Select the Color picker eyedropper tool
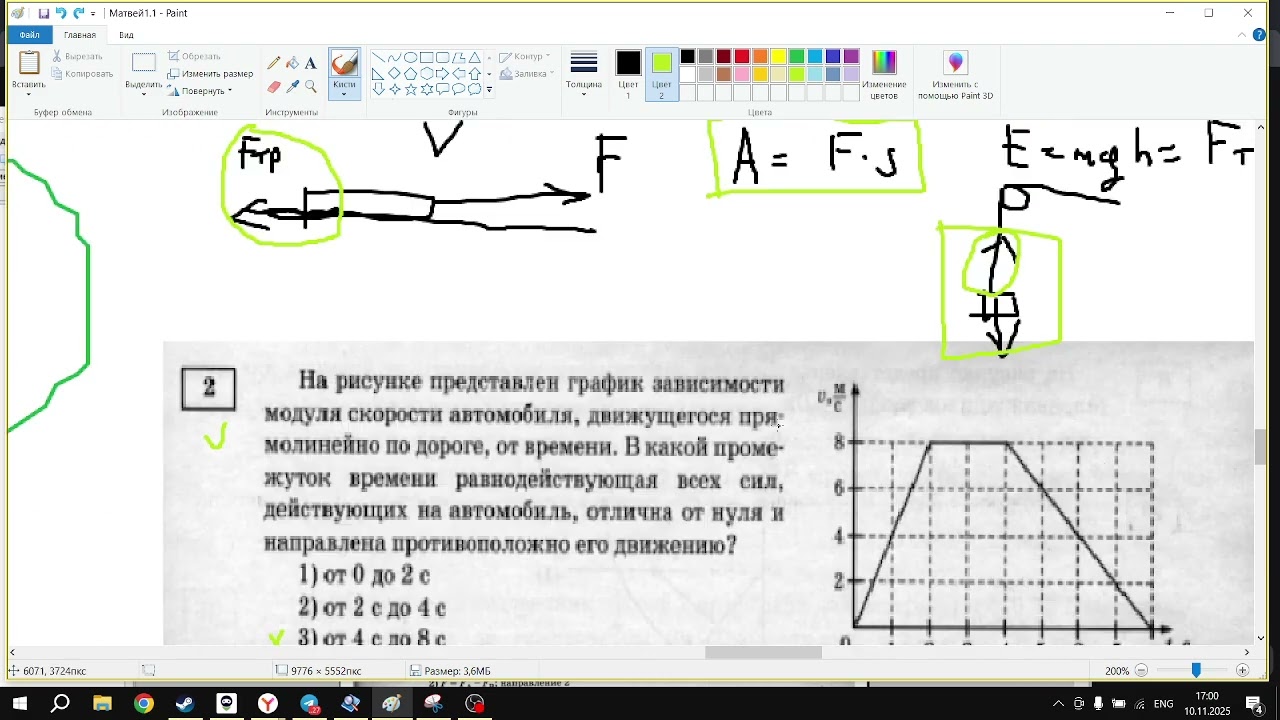Viewport: 1280px width, 720px height. point(292,87)
